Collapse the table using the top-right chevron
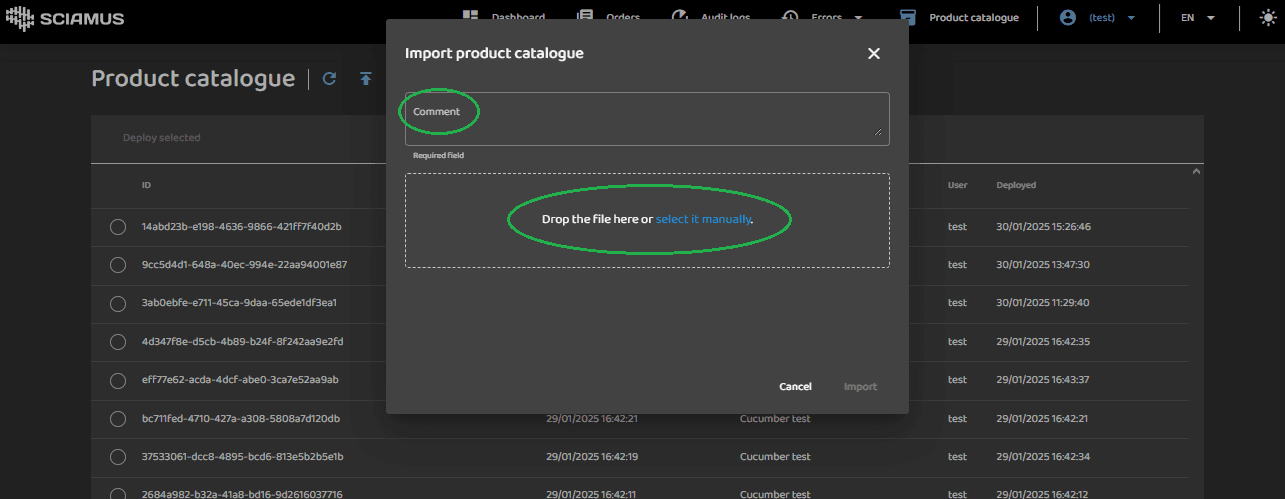Image resolution: width=1285 pixels, height=499 pixels. [1196, 172]
